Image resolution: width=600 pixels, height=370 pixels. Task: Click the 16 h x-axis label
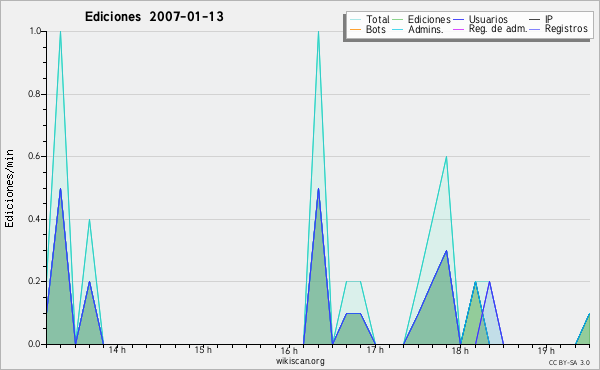tap(289, 350)
